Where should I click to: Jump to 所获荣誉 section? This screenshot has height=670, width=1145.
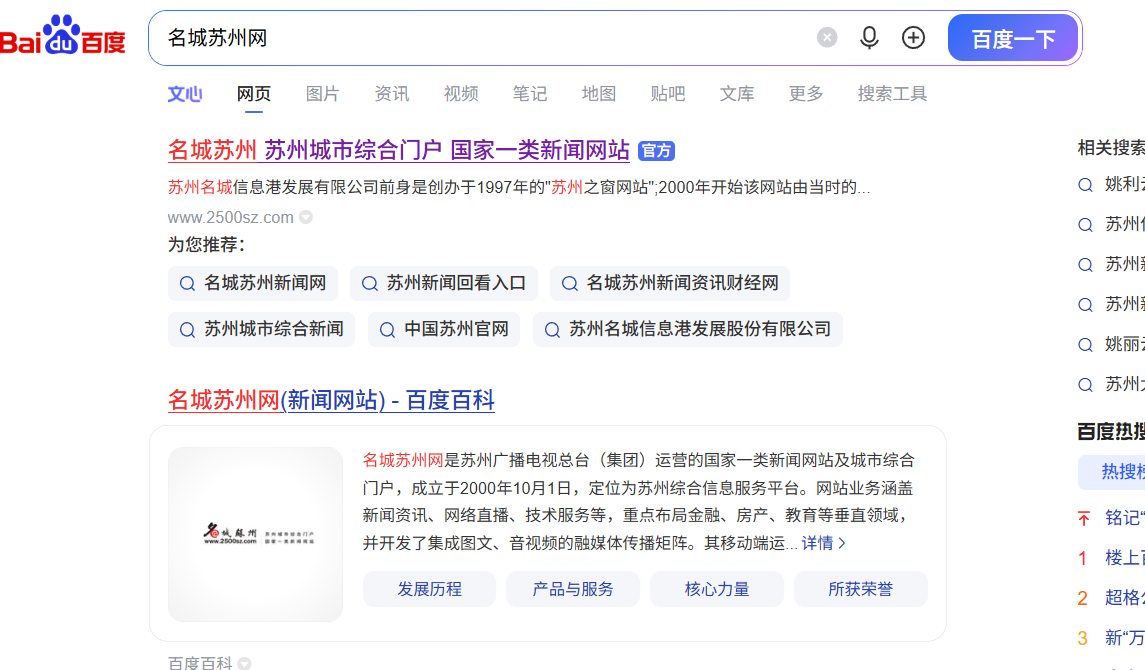coord(861,589)
